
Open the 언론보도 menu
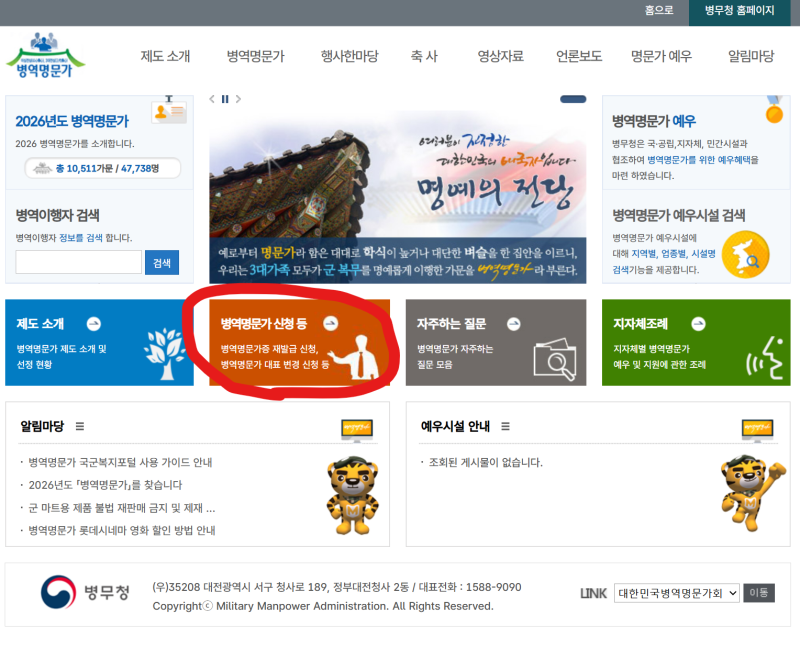click(x=579, y=56)
